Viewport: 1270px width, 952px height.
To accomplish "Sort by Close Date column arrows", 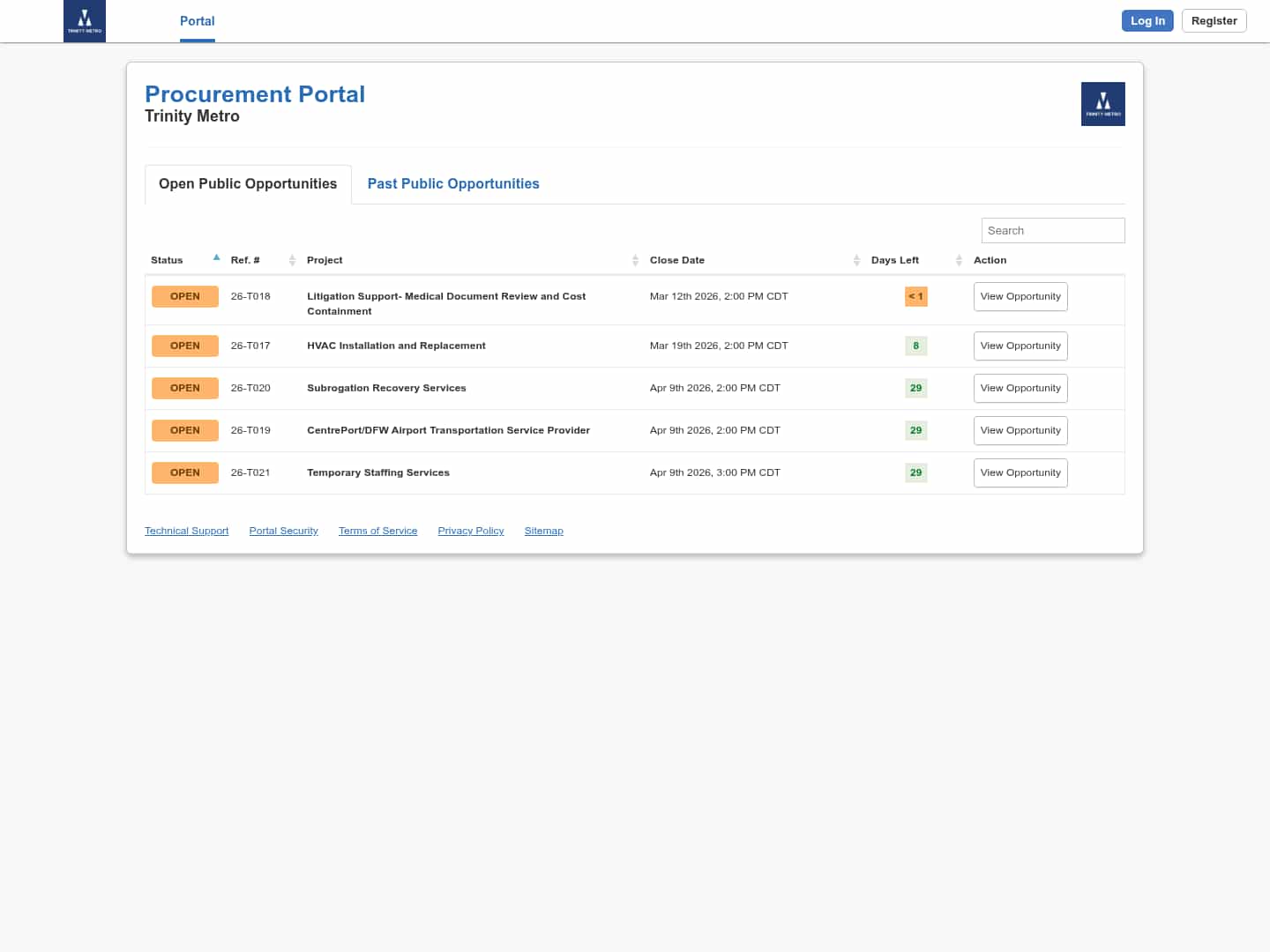I will click(856, 260).
